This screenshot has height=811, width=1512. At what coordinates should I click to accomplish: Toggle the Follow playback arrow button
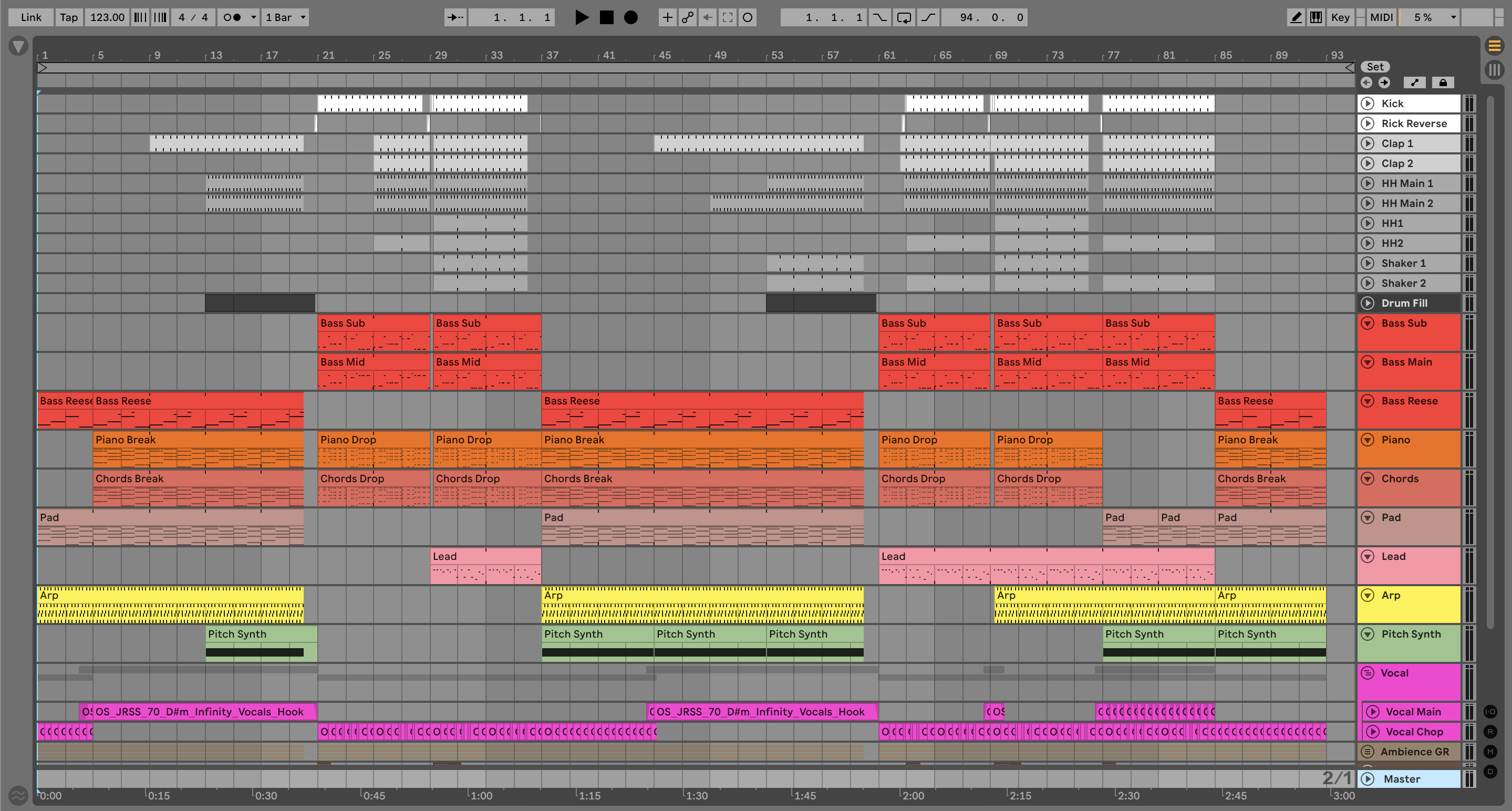455,17
